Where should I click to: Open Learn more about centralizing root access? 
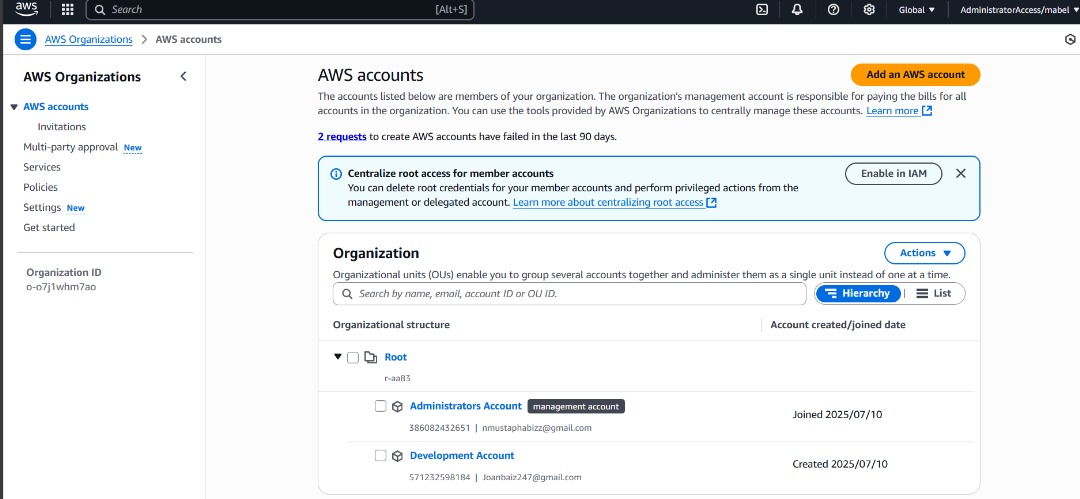point(615,202)
